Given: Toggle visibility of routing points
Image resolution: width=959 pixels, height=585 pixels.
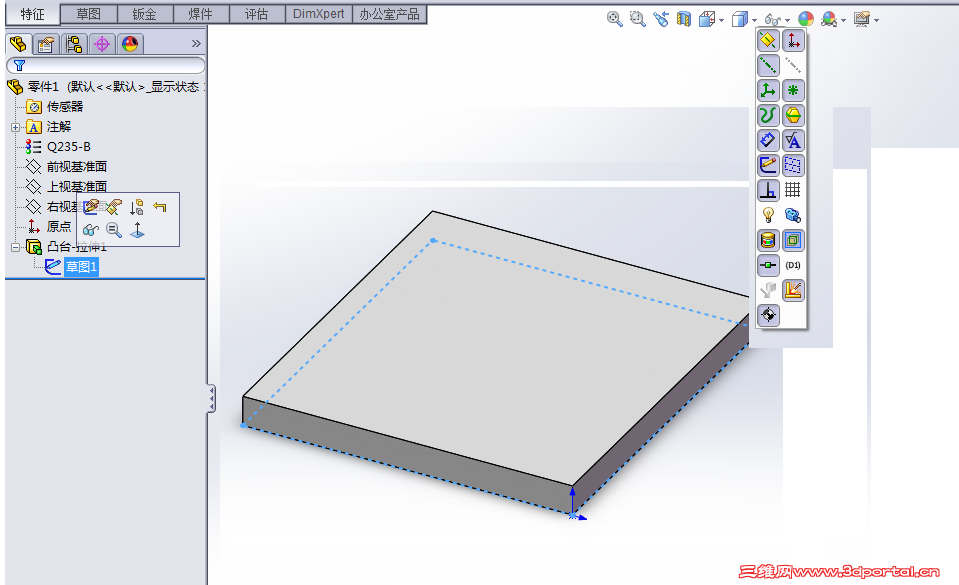Looking at the screenshot, I should click(x=768, y=266).
